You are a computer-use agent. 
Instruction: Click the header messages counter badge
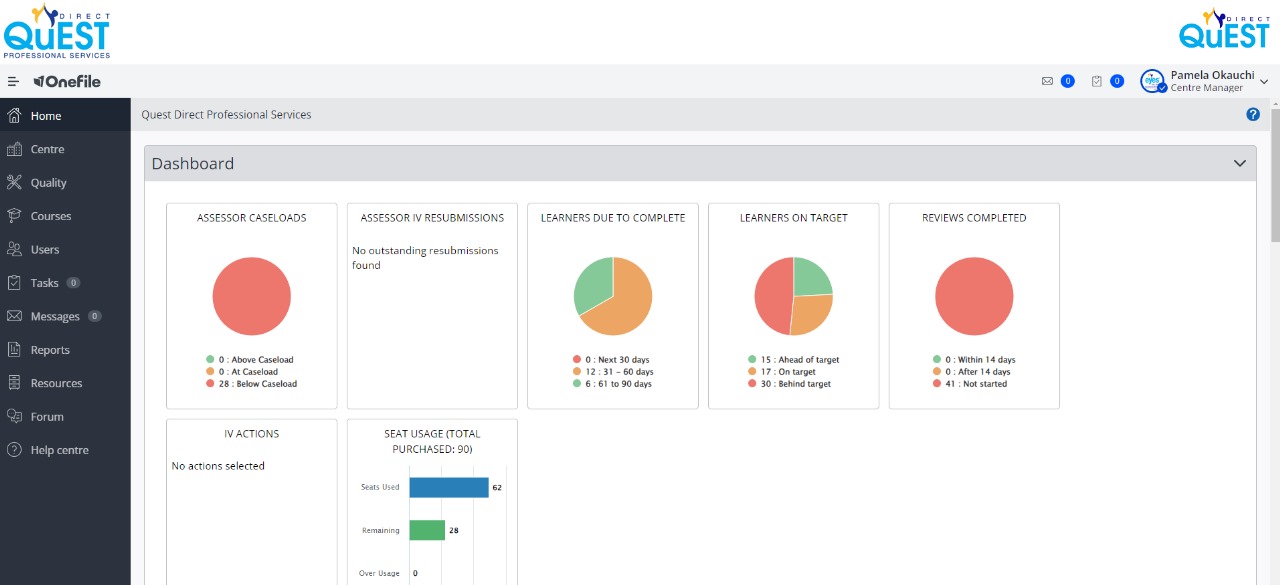click(1068, 81)
